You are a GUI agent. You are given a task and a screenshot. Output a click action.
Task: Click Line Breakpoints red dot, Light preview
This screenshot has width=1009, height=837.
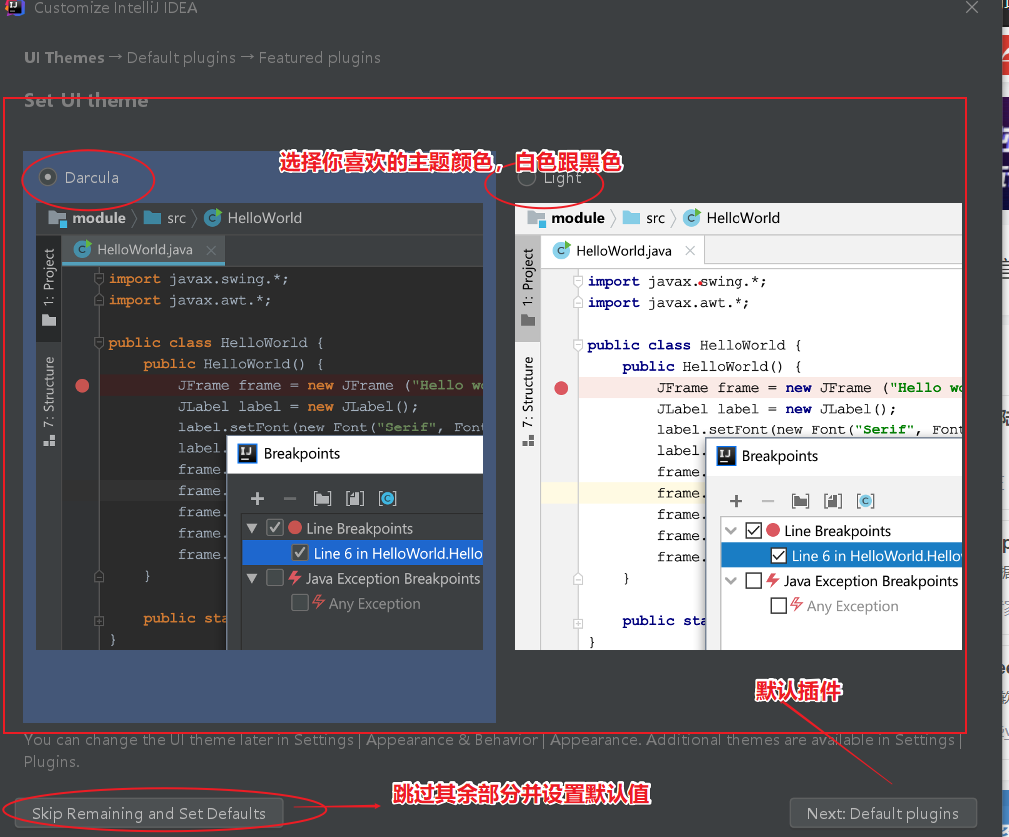pyautogui.click(x=773, y=530)
